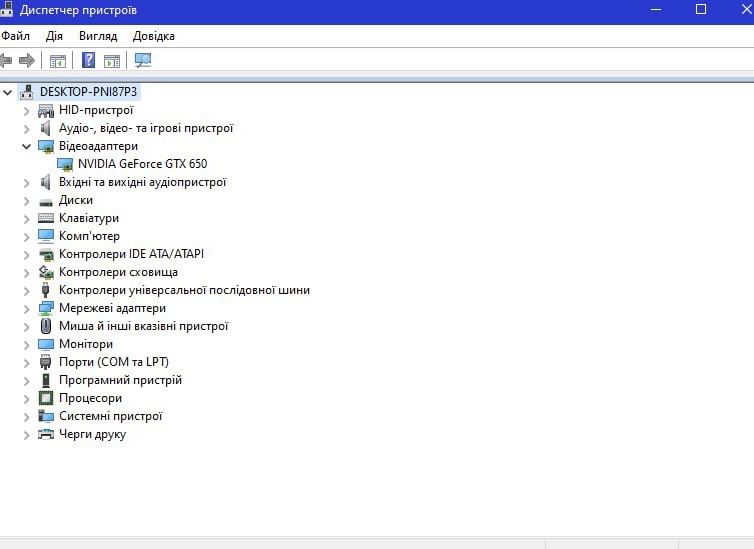Expand Системні пристрої category arrow
The width and height of the screenshot is (754, 549).
pos(26,417)
